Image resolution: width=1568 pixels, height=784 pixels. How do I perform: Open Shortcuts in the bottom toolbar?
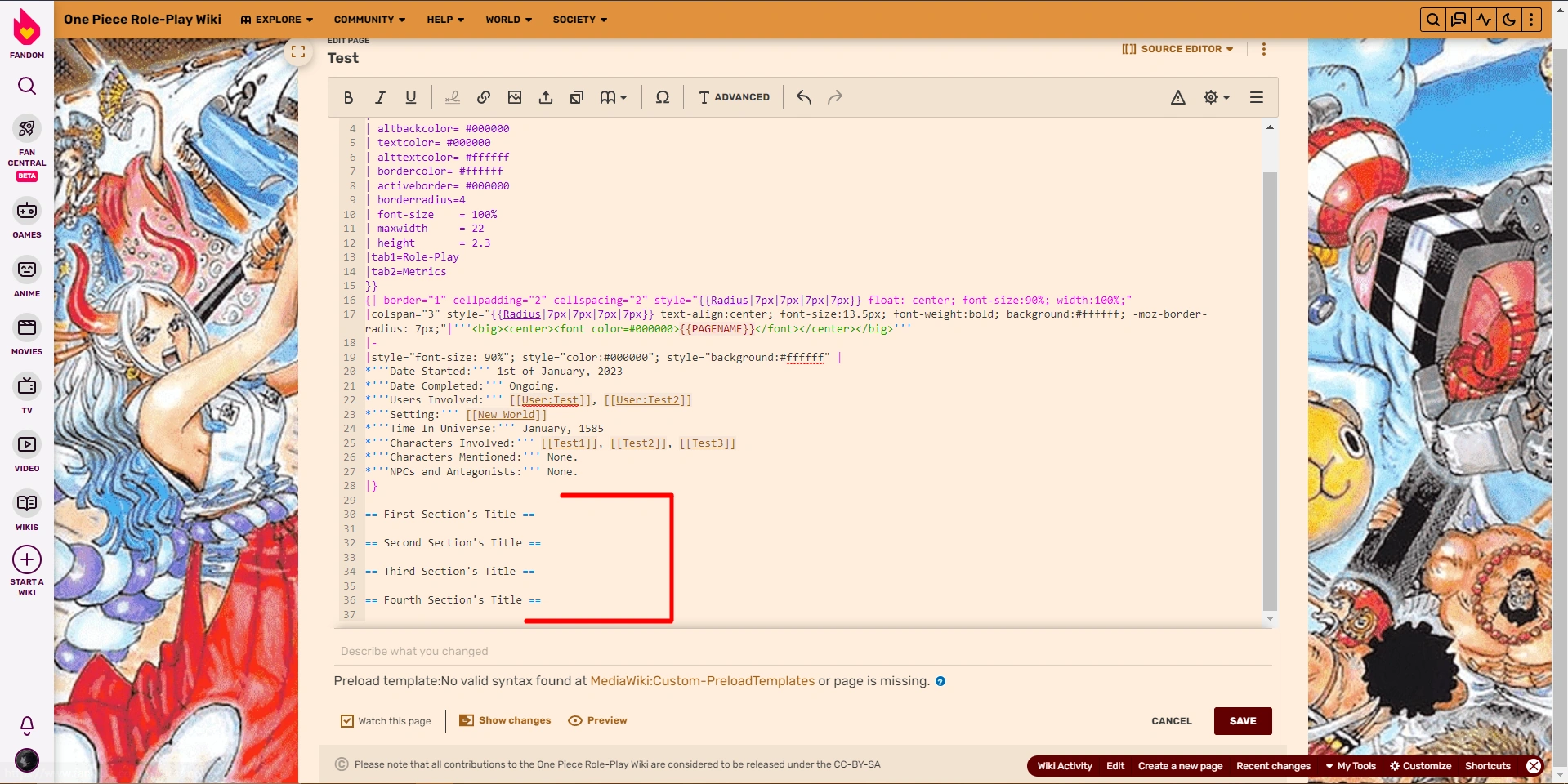point(1487,766)
